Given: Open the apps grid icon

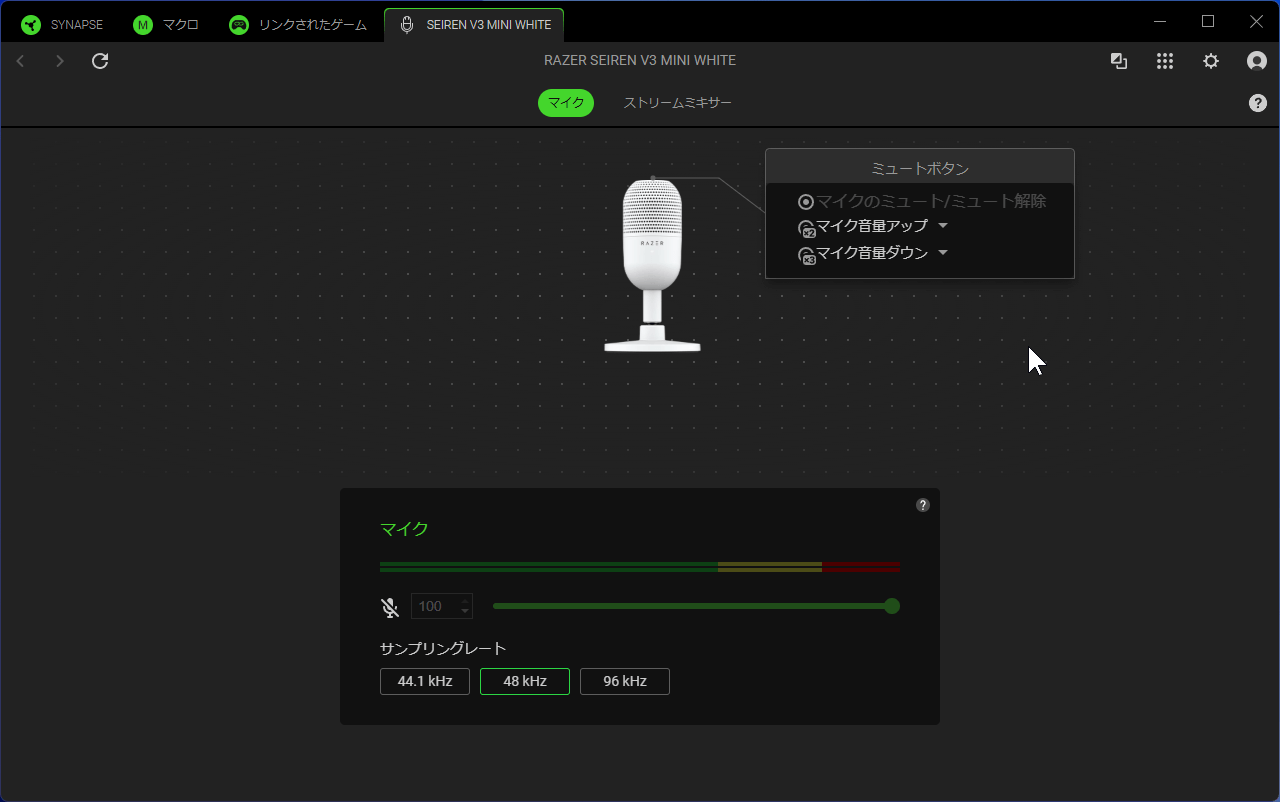Looking at the screenshot, I should pyautogui.click(x=1164, y=61).
